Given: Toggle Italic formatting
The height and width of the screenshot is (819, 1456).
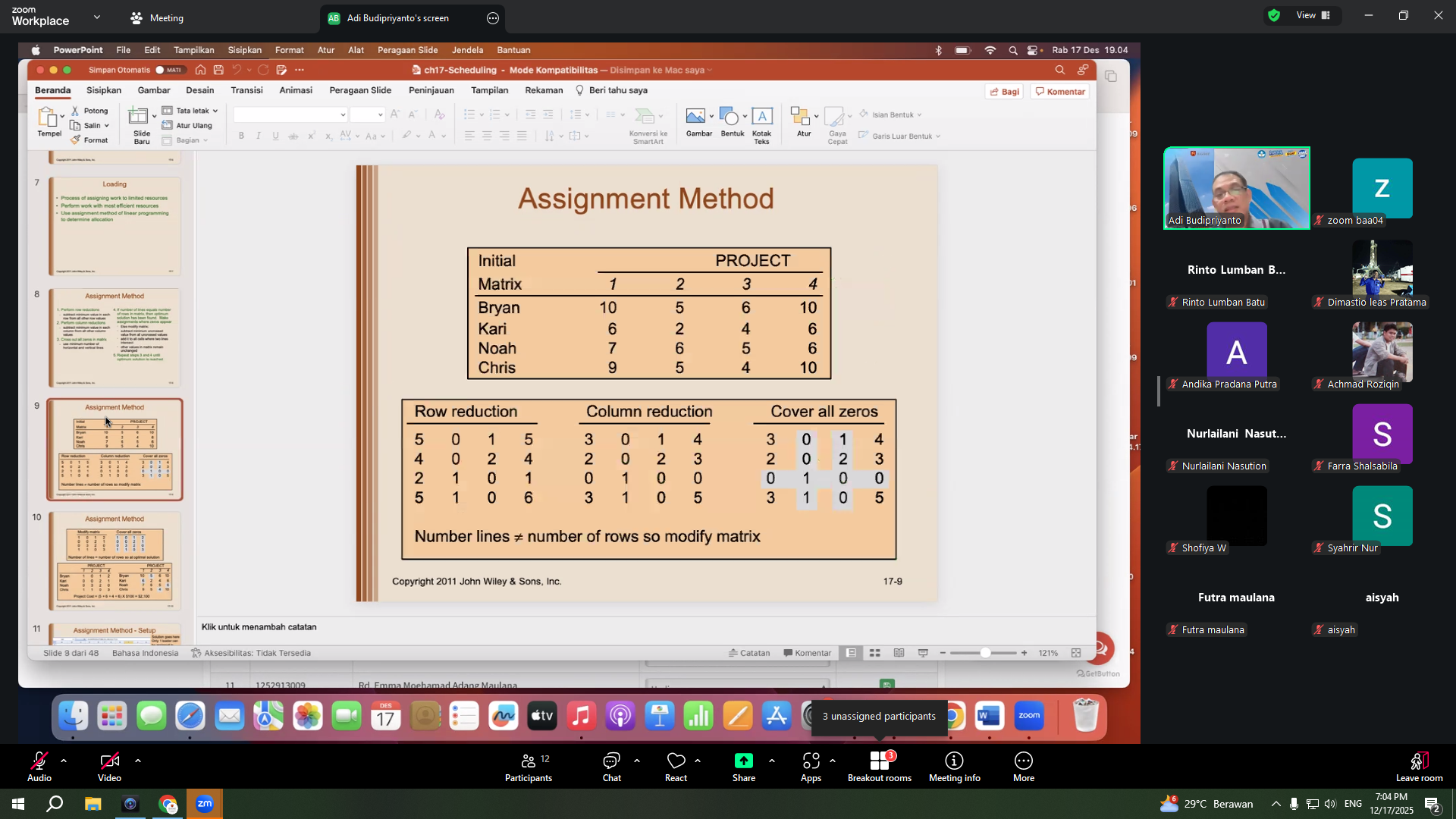Looking at the screenshot, I should coord(259,136).
